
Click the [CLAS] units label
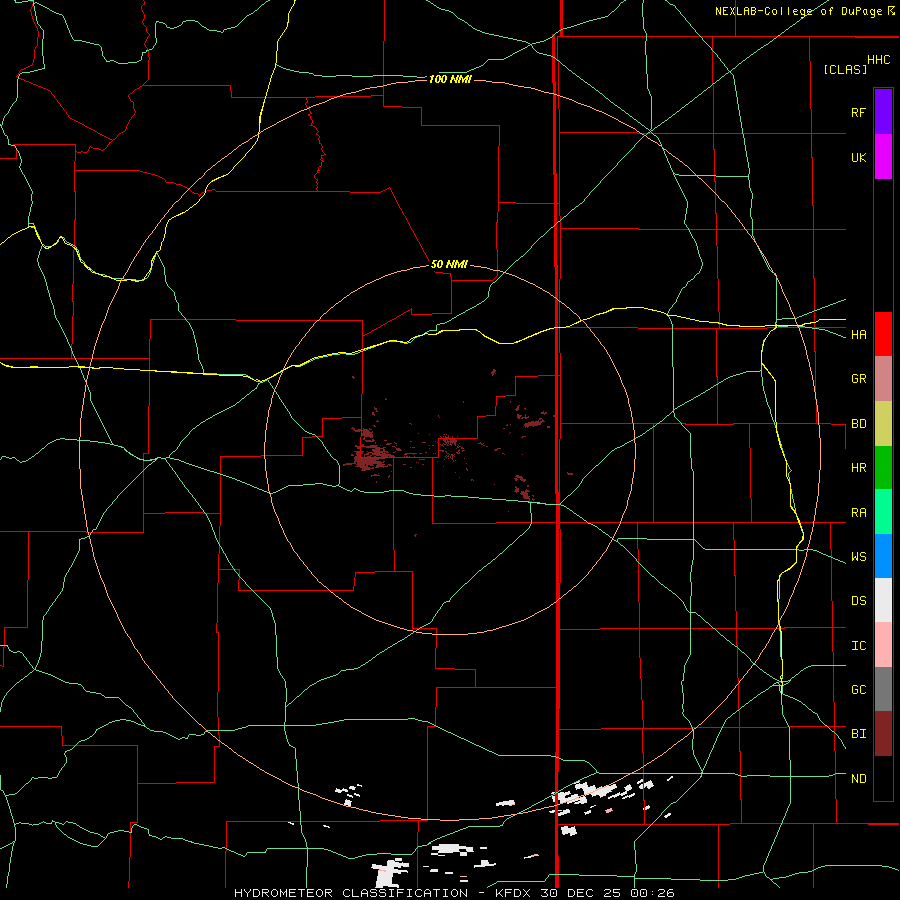tap(845, 69)
